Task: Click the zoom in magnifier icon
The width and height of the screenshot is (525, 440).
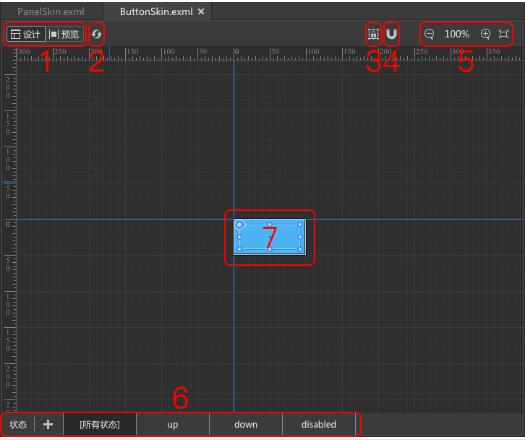Action: pos(485,34)
